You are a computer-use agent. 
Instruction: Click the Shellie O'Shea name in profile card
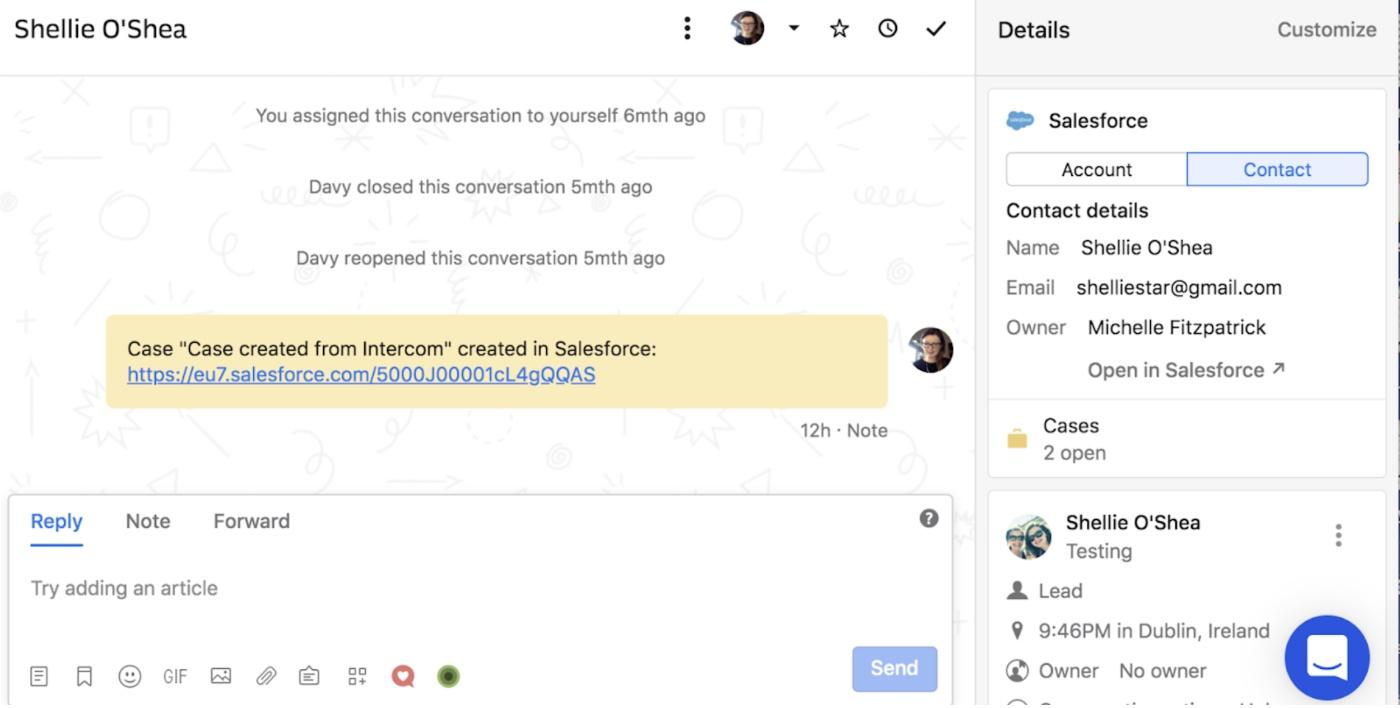click(1133, 523)
